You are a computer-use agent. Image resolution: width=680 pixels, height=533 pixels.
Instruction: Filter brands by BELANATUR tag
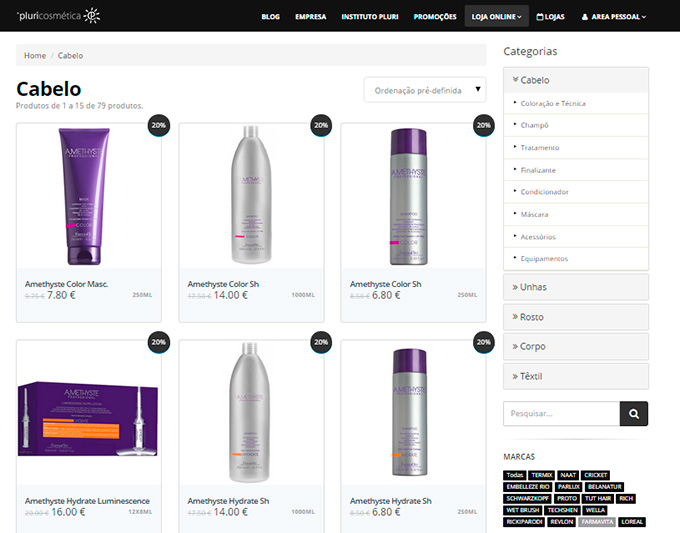pyautogui.click(x=605, y=487)
